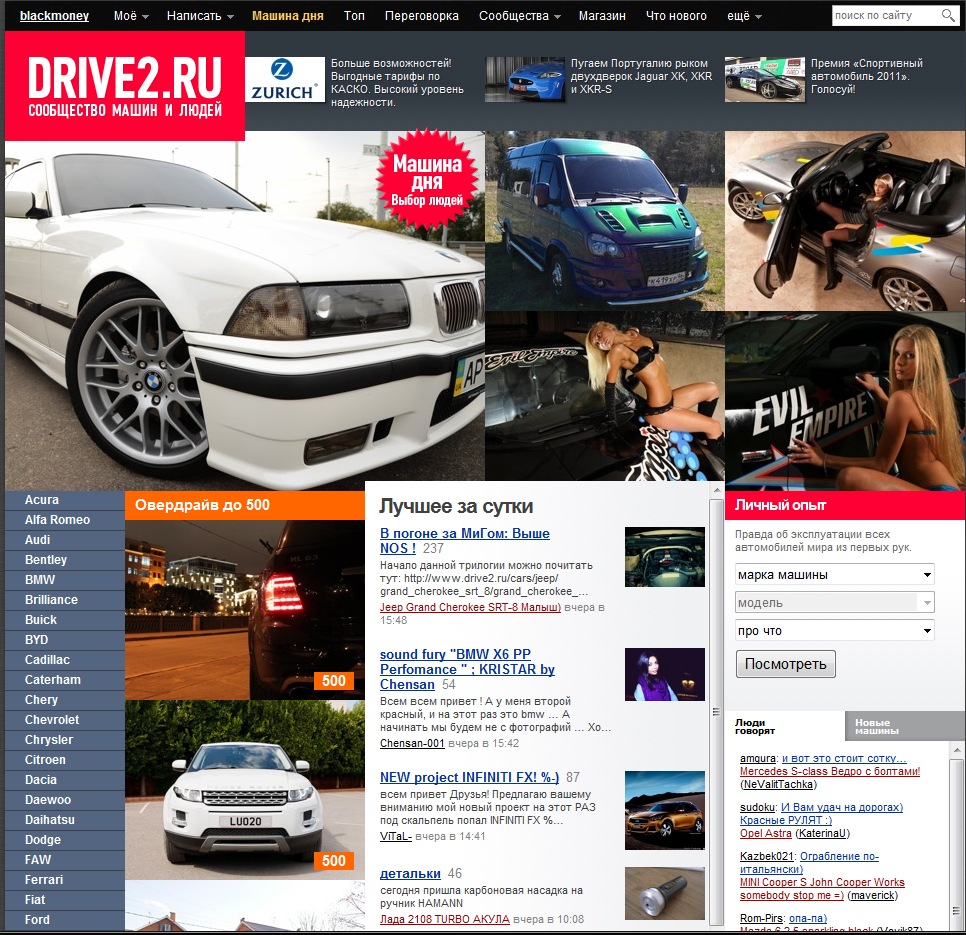Image resolution: width=966 pixels, height=935 pixels.
Task: Expand the "Моё" menu
Action: 131,16
